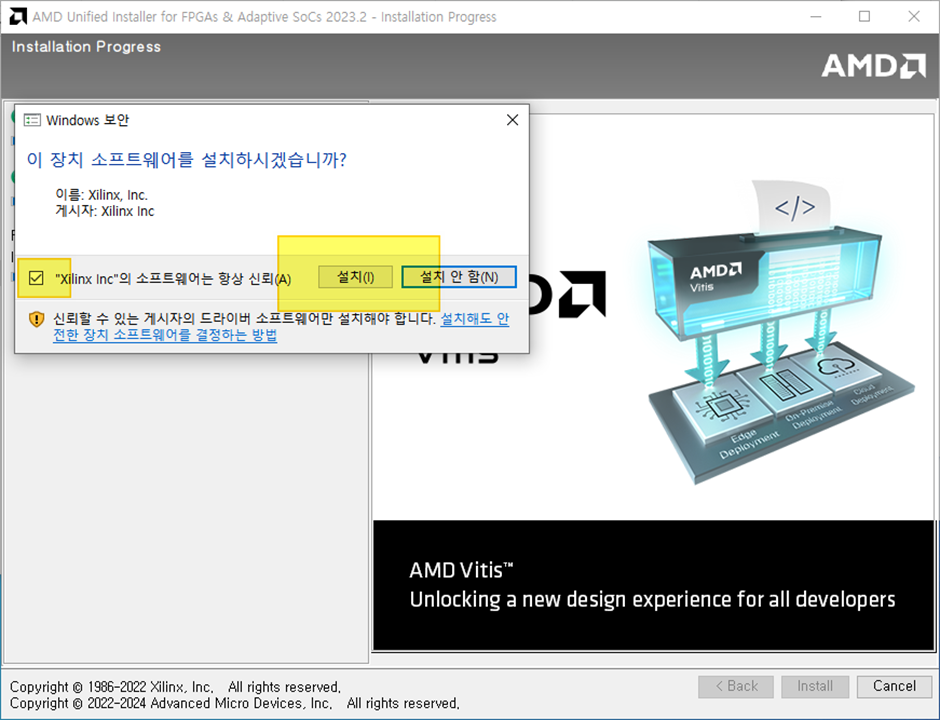The image size is (940, 720).
Task: Click the disabled Install button
Action: click(815, 686)
